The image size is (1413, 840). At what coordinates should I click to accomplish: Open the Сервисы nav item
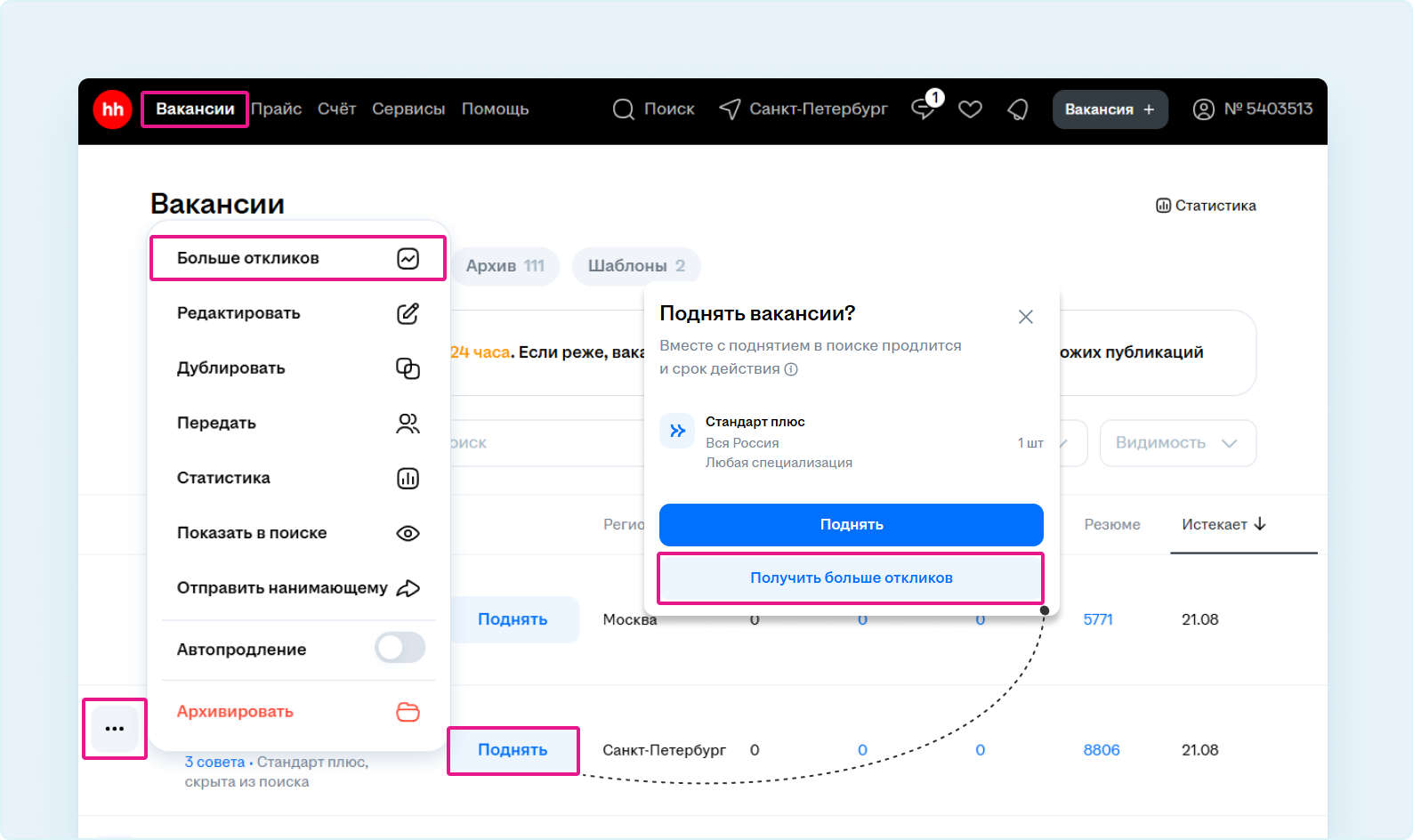point(408,109)
